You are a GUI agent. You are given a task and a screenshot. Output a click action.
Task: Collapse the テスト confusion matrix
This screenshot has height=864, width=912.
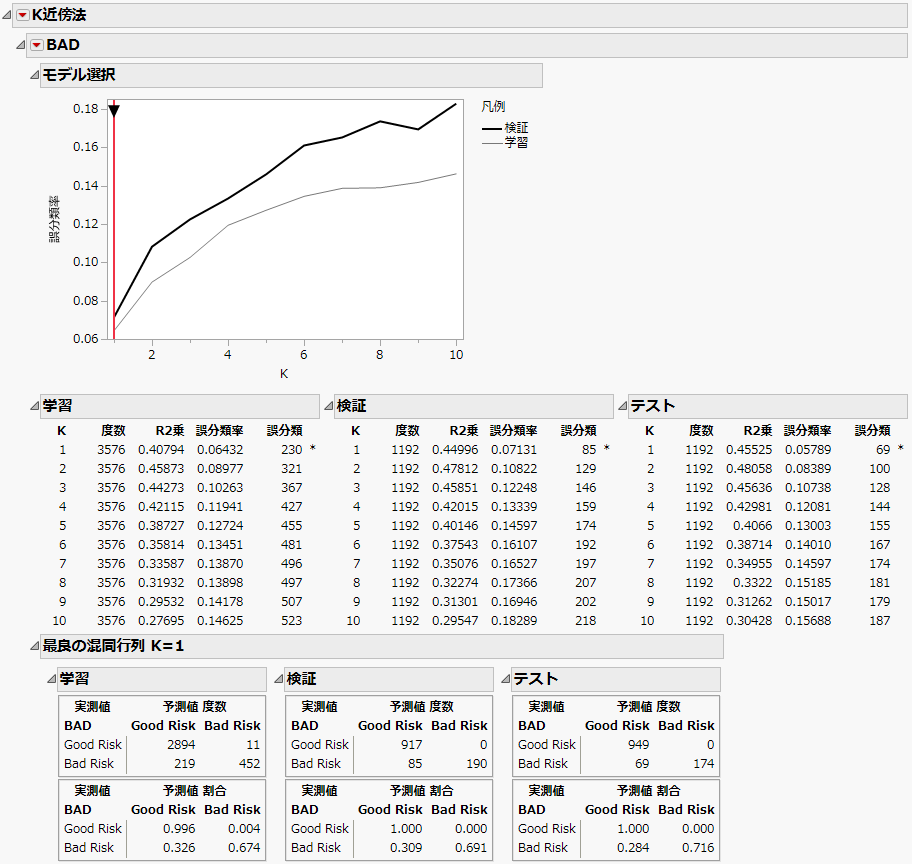pos(504,679)
